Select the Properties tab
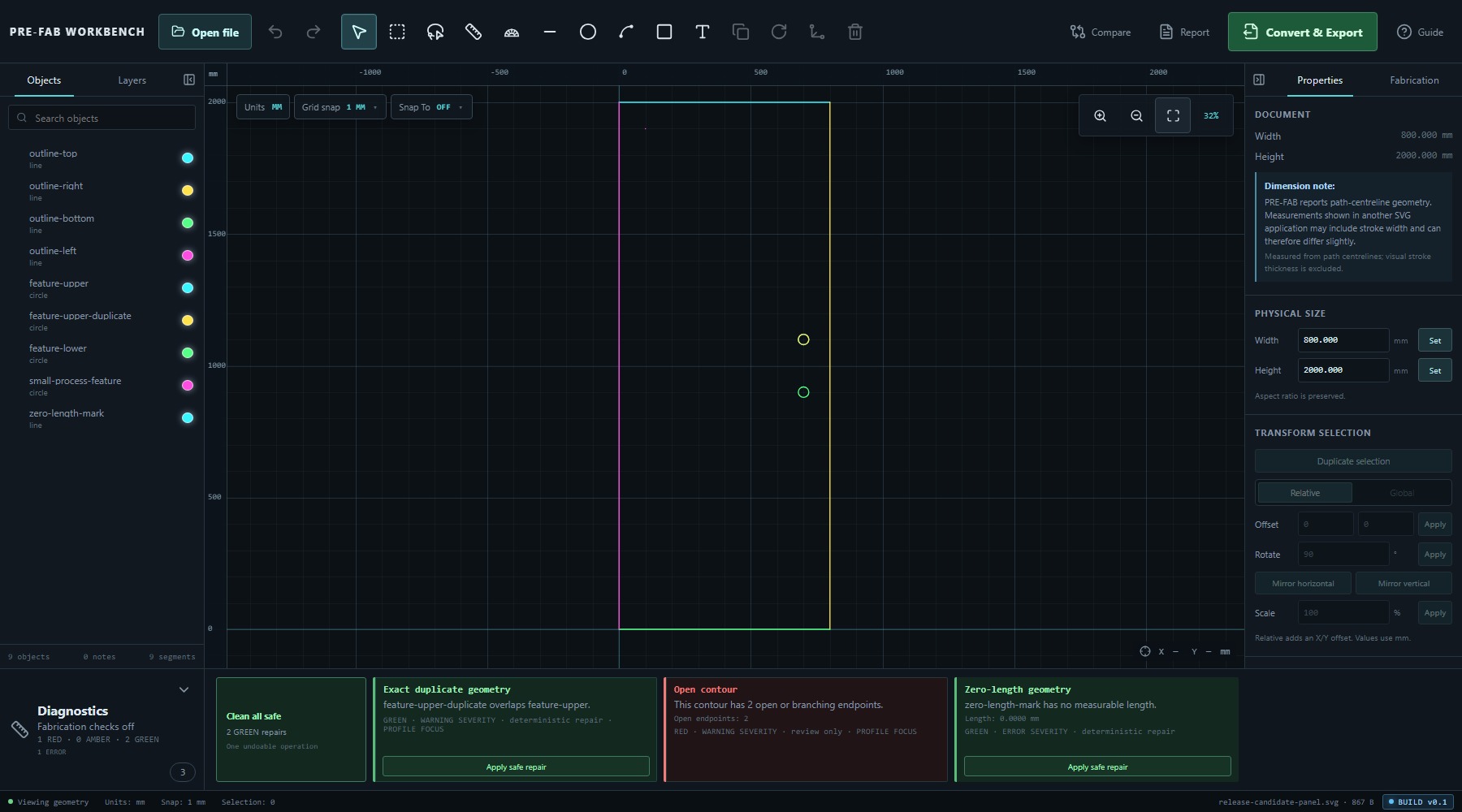 (1319, 80)
